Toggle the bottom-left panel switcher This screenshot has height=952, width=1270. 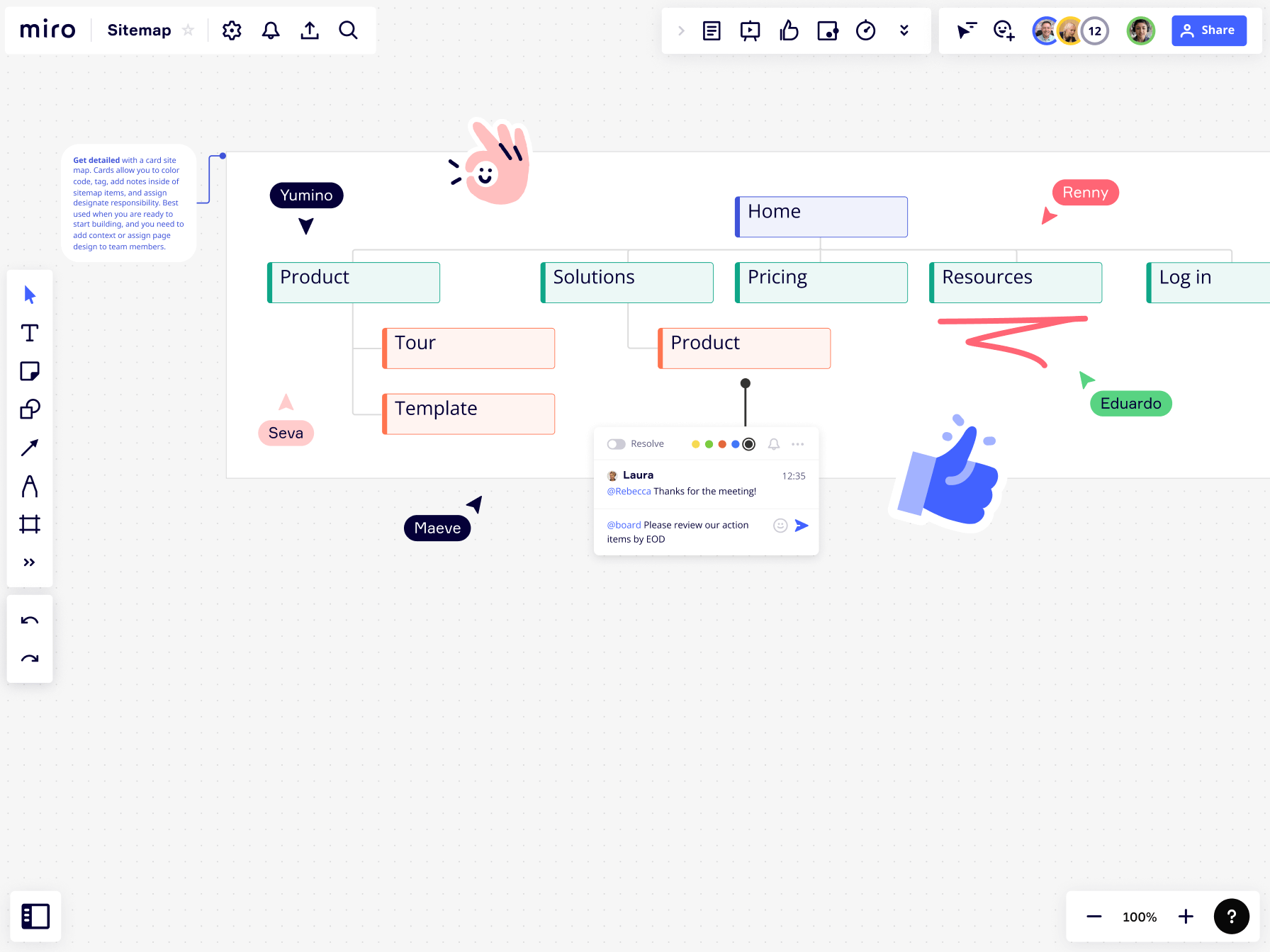[x=35, y=916]
